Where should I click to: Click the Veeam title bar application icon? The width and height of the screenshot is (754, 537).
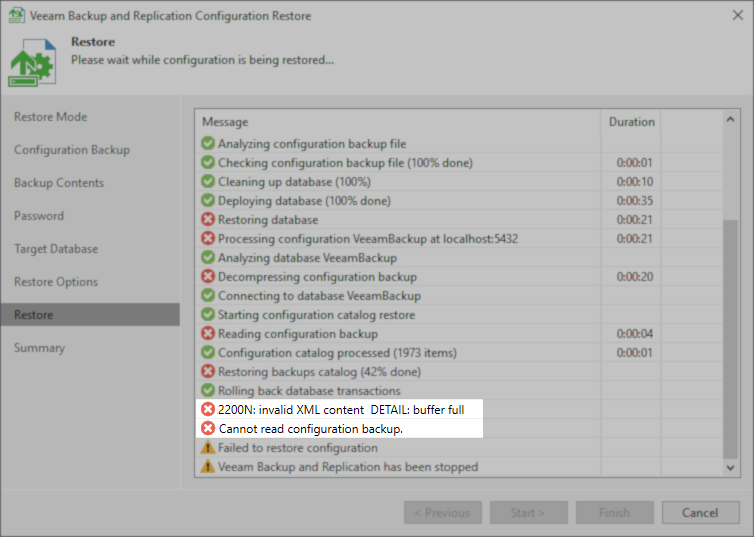tap(16, 15)
